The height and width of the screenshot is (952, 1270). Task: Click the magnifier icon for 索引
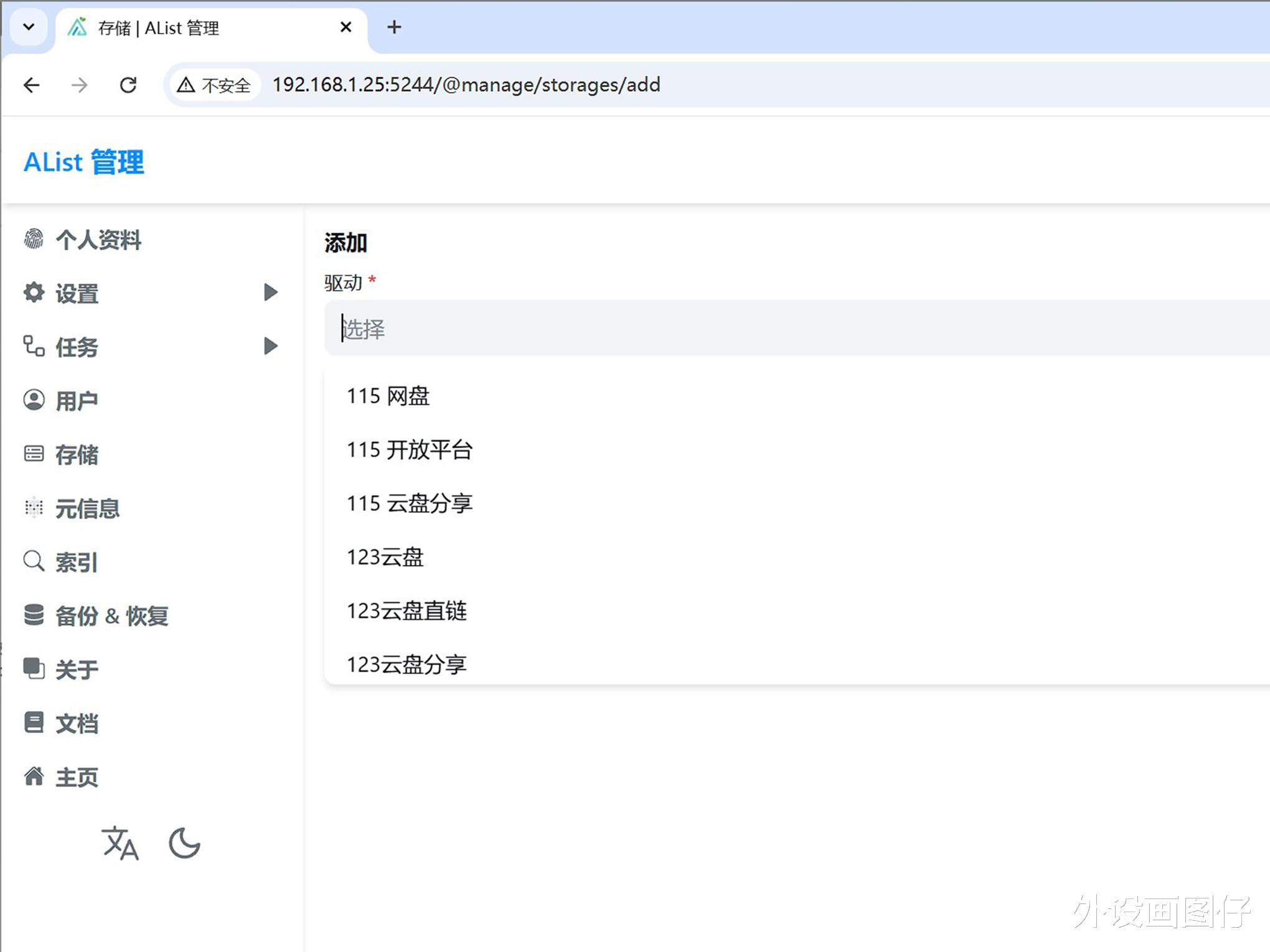(34, 561)
